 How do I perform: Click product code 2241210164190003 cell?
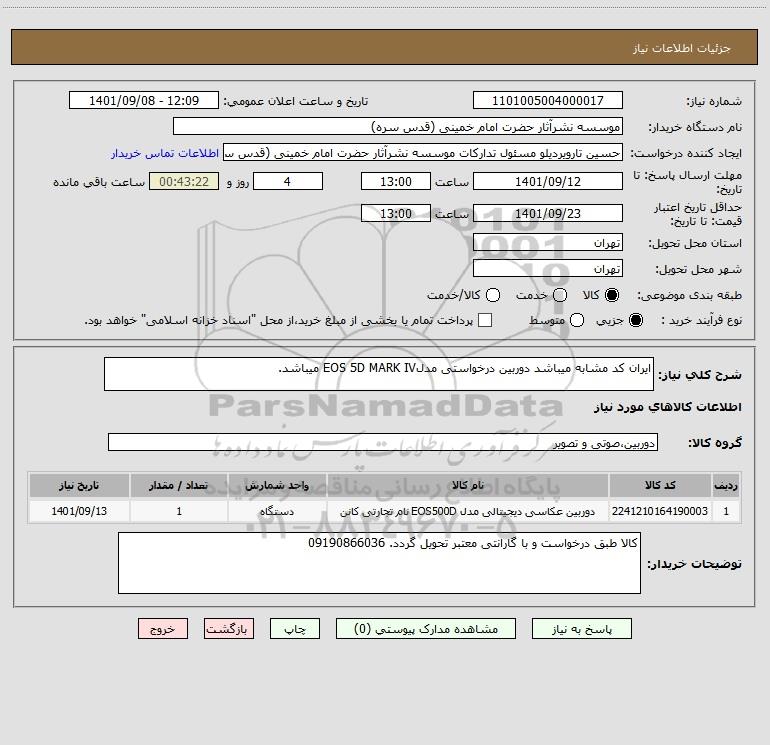coord(660,511)
